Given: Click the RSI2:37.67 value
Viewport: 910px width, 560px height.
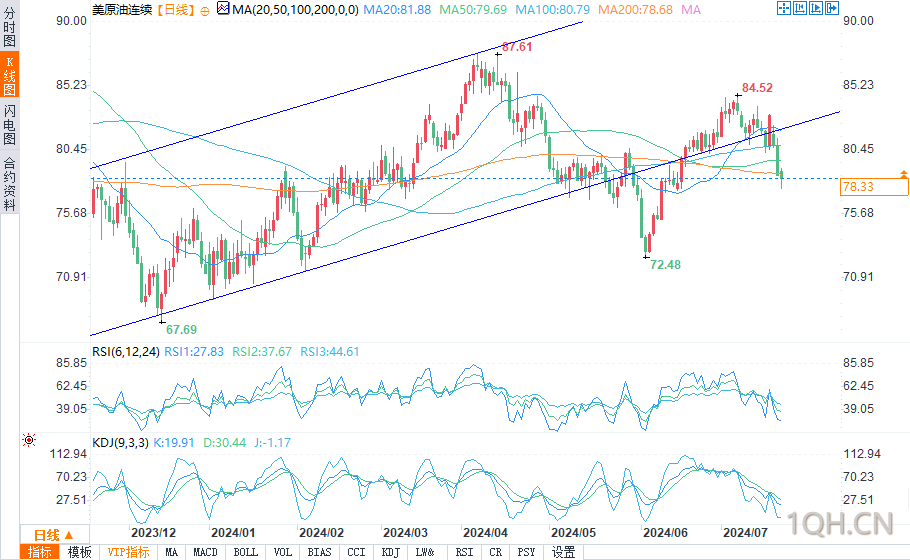Looking at the screenshot, I should coord(262,352).
